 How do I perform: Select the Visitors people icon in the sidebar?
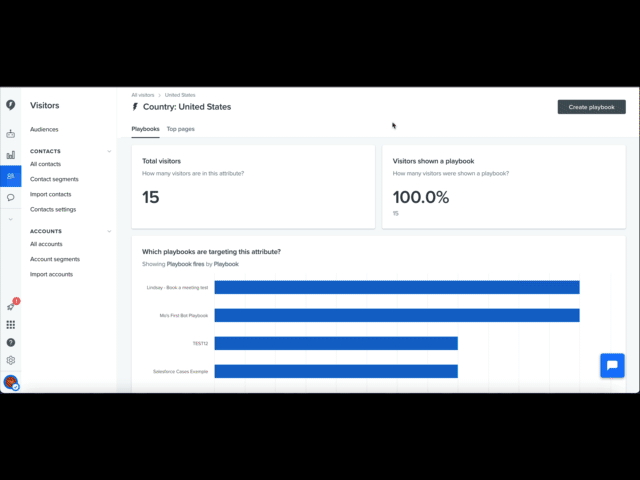(x=11, y=176)
